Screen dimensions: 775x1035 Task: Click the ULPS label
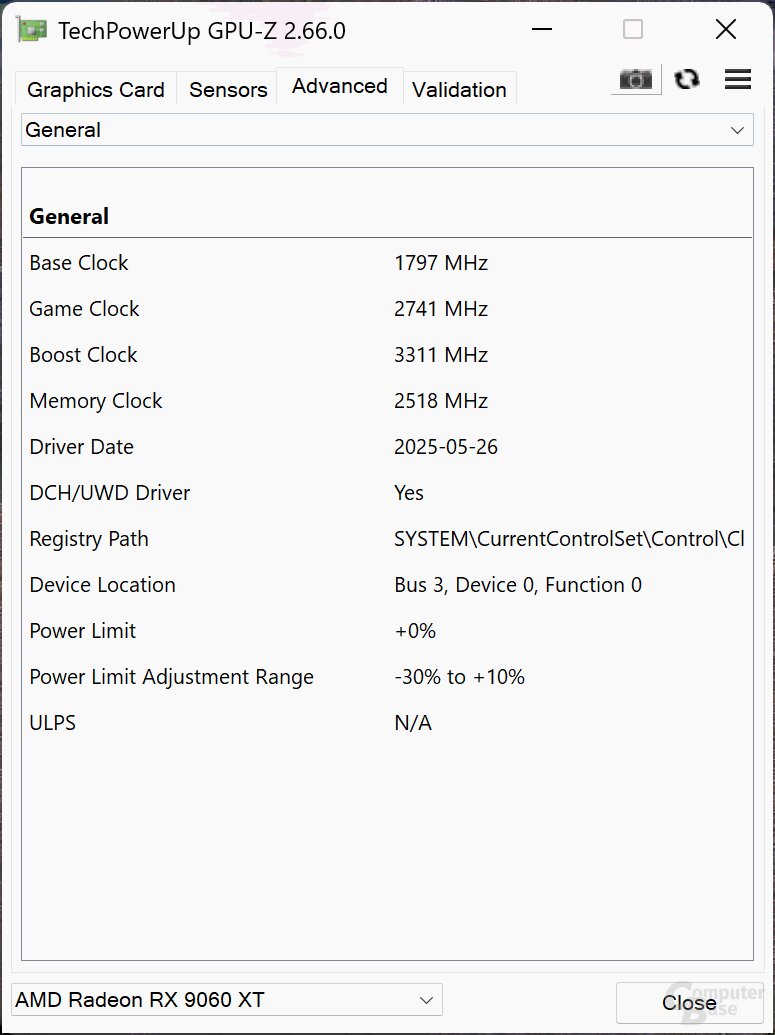53,723
